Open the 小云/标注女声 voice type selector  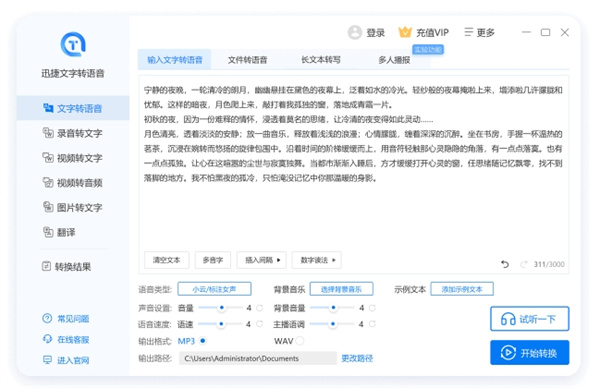[214, 289]
